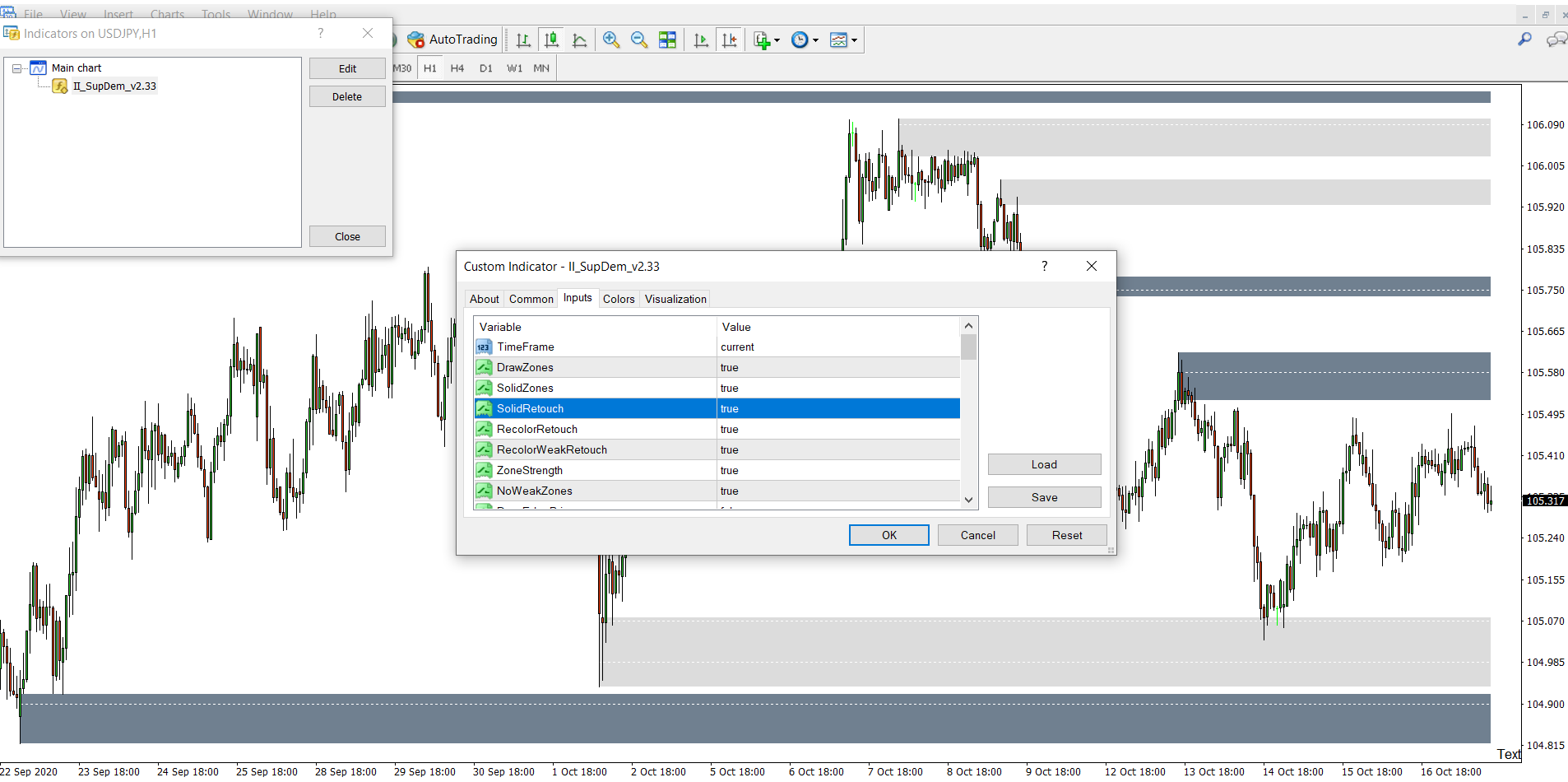The height and width of the screenshot is (782, 1568).
Task: Select the H1 timeframe
Action: [430, 68]
